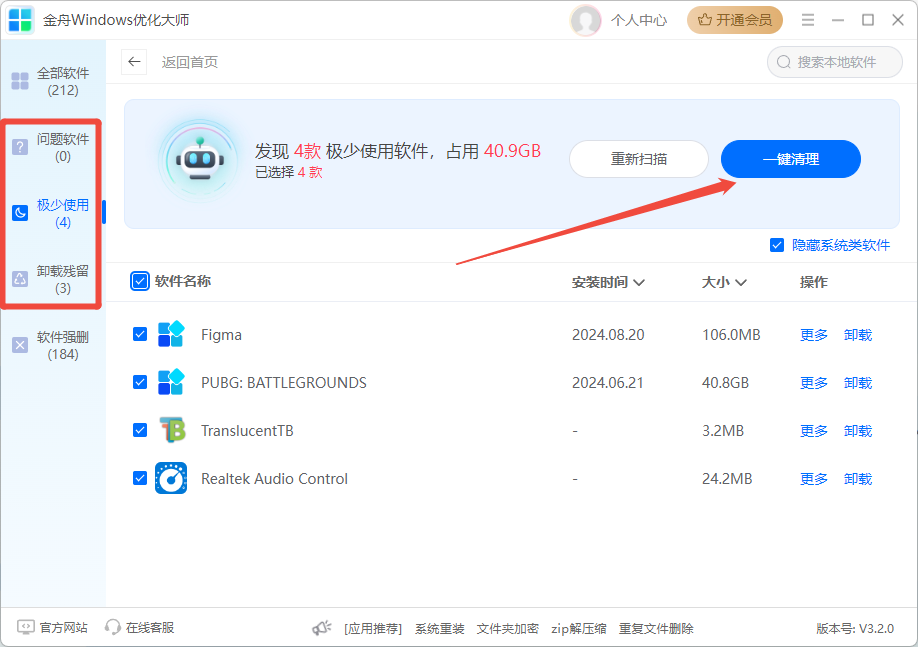918x647 pixels.
Task: Click the PUBG: BATTLEGROUNDS app icon
Action: [171, 382]
